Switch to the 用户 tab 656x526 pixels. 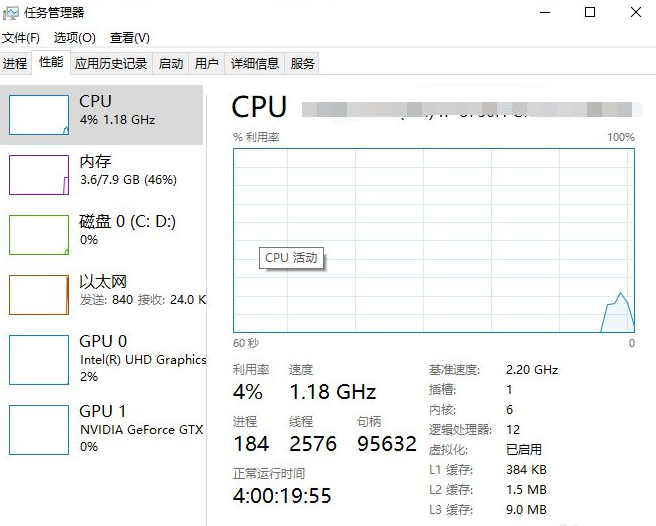tap(207, 64)
